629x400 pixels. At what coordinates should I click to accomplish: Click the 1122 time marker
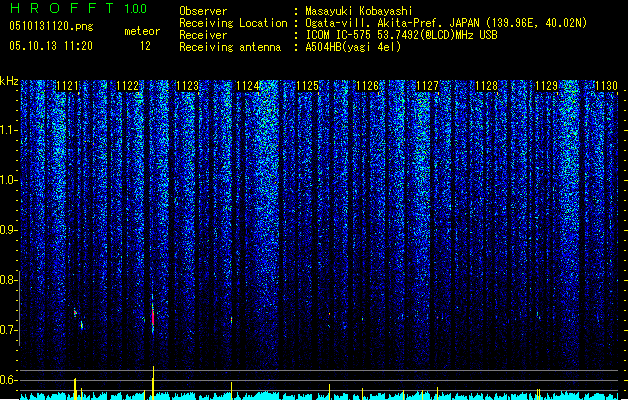click(128, 86)
